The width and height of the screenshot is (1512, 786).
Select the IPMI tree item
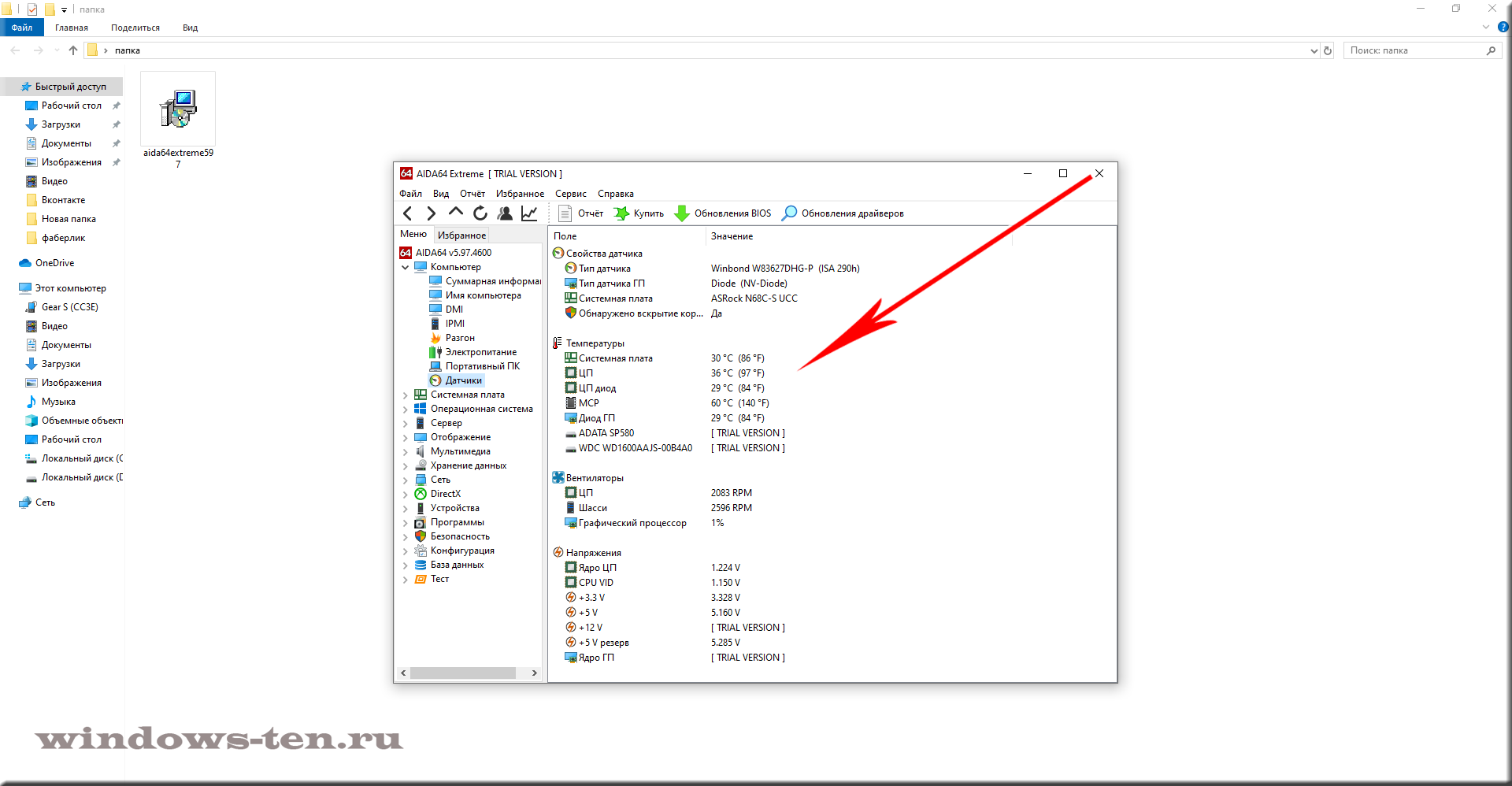tap(447, 324)
